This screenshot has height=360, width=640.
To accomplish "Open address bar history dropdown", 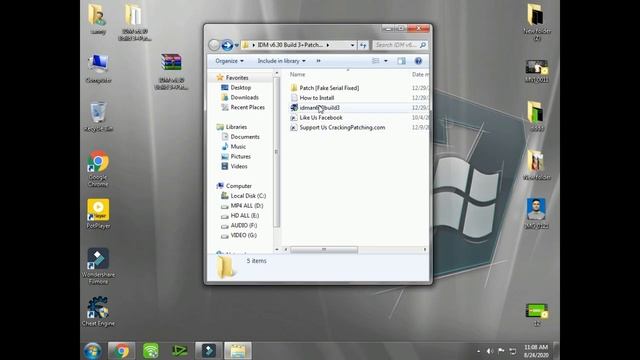I will tap(353, 45).
